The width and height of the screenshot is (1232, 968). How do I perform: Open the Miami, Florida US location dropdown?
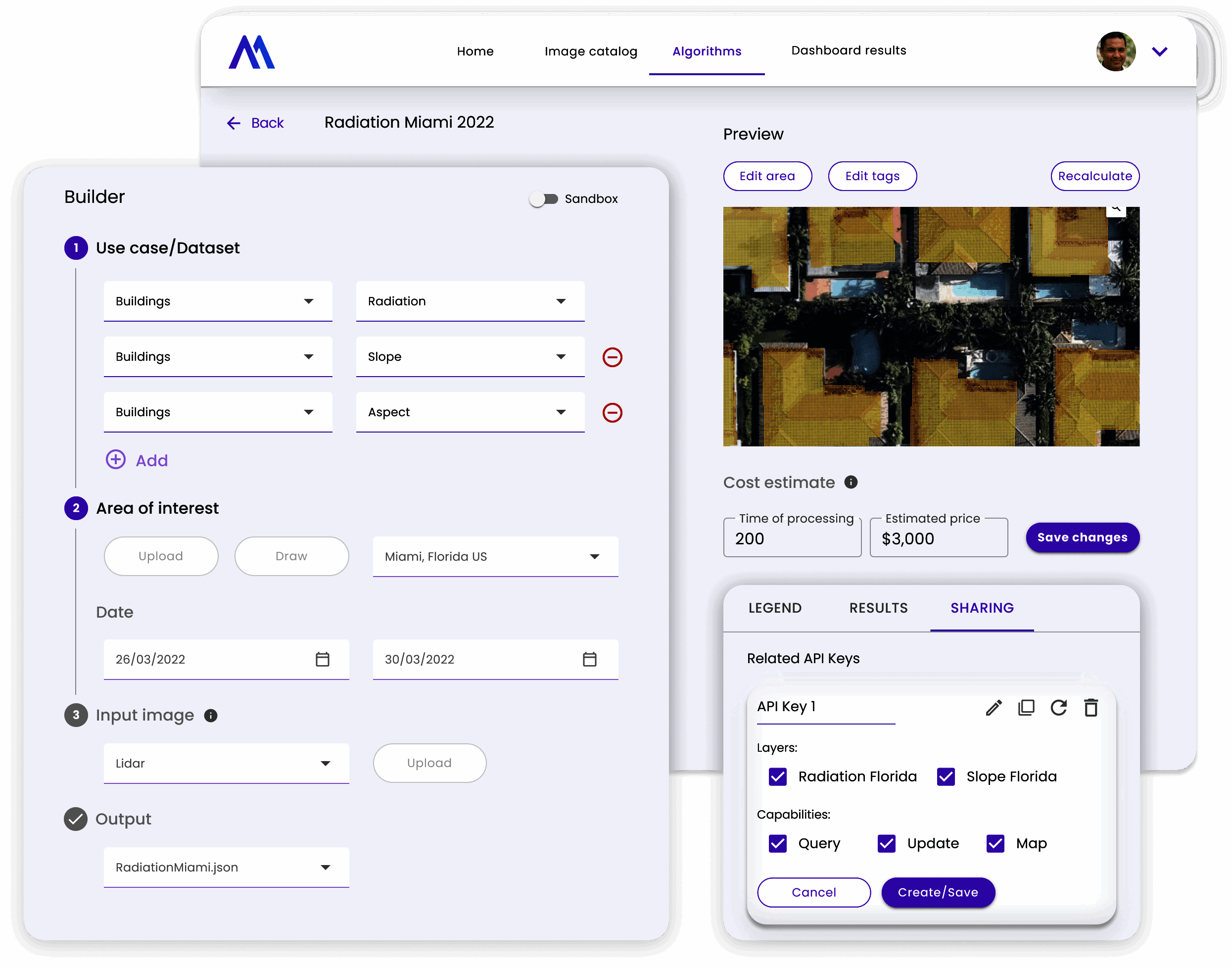(594, 557)
